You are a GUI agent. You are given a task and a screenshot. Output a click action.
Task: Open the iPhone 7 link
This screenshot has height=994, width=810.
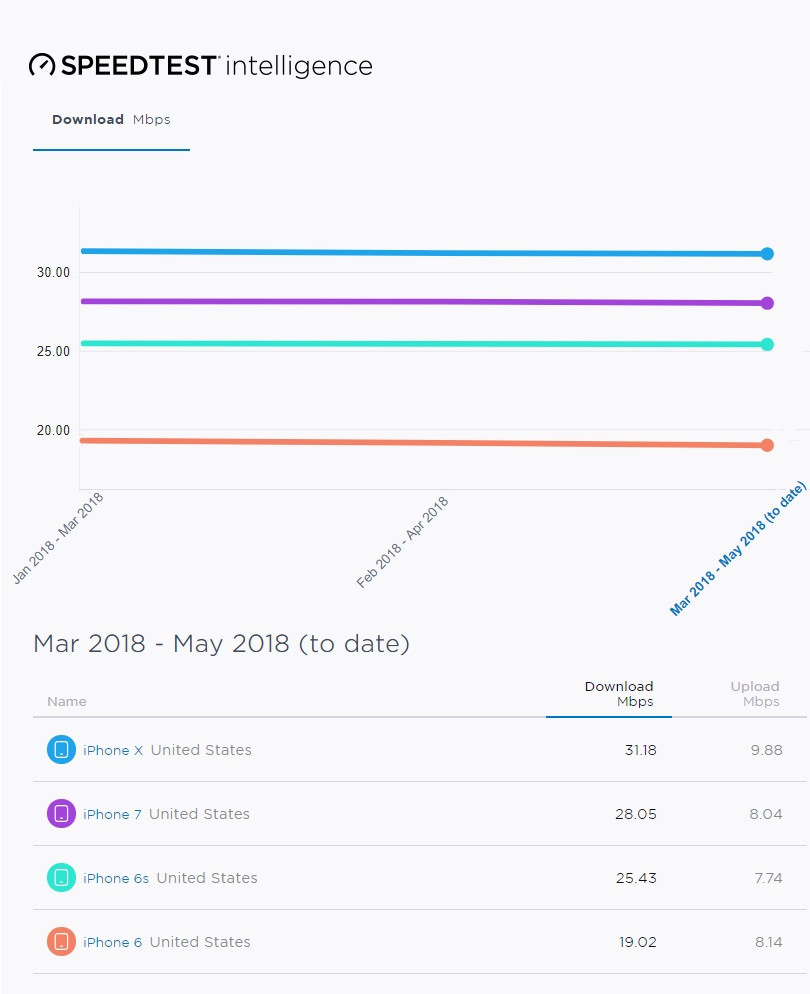[x=112, y=814]
